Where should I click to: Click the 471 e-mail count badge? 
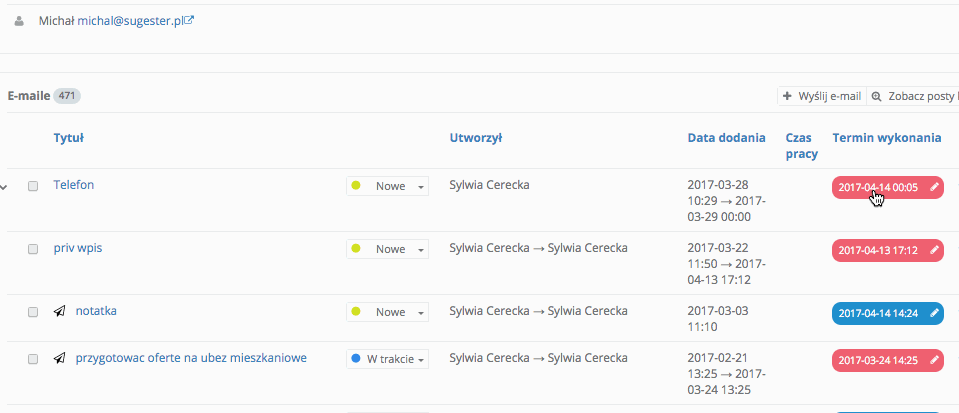point(68,96)
